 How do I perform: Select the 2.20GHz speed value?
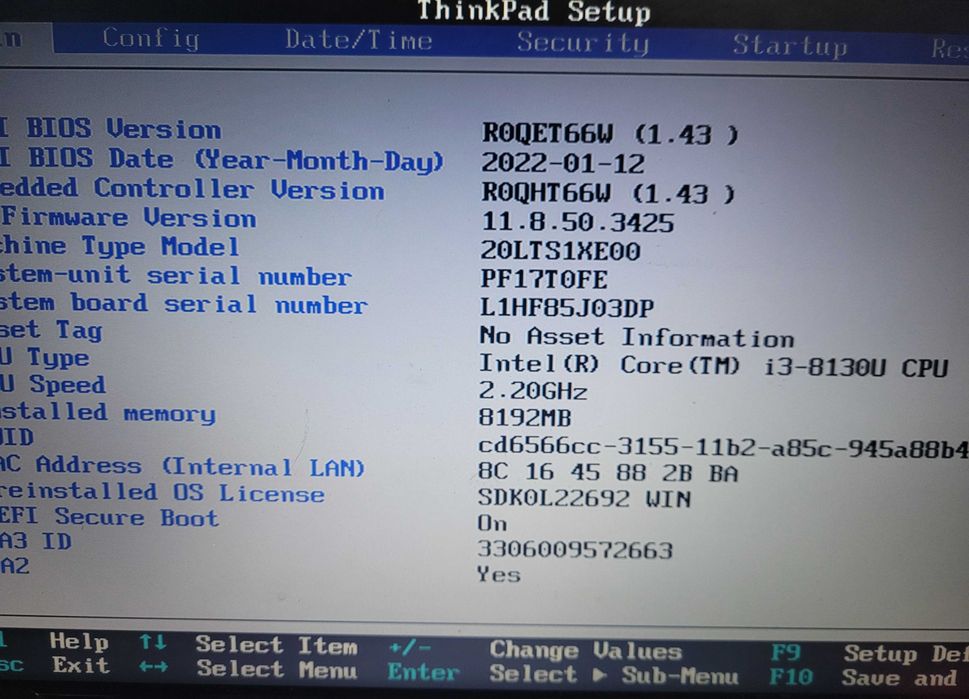point(533,391)
